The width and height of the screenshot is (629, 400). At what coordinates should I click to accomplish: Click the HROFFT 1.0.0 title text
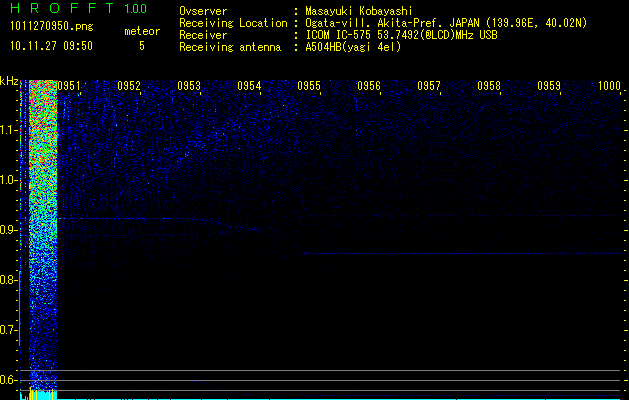79,8
